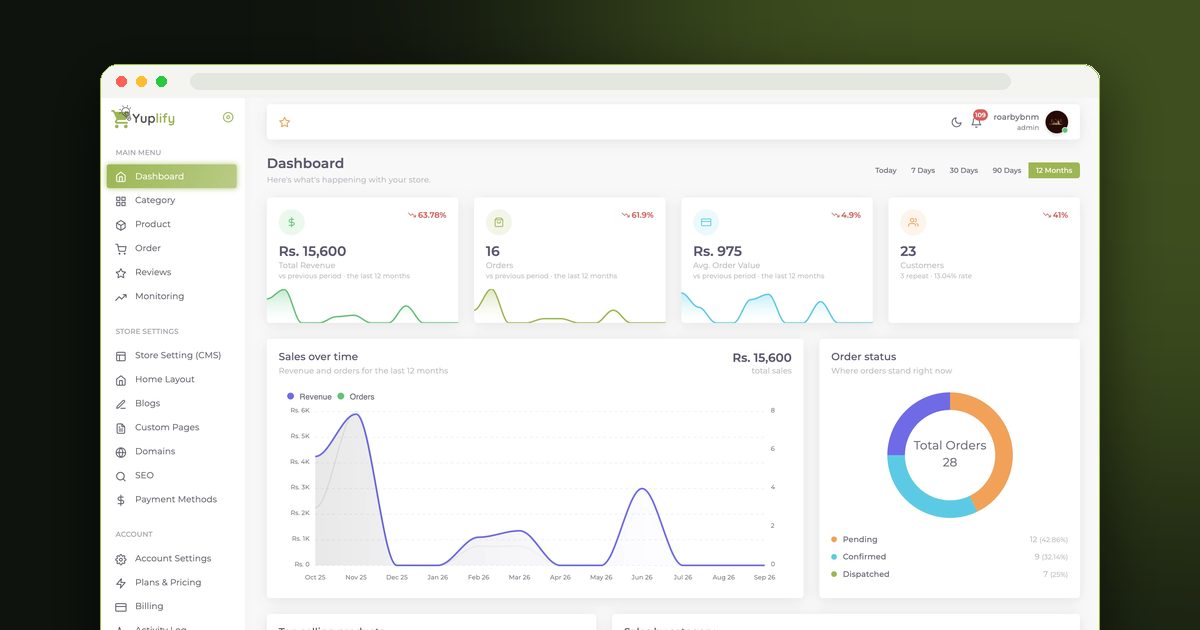
Task: Click the Dashboard home icon in sidebar
Action: click(x=121, y=176)
